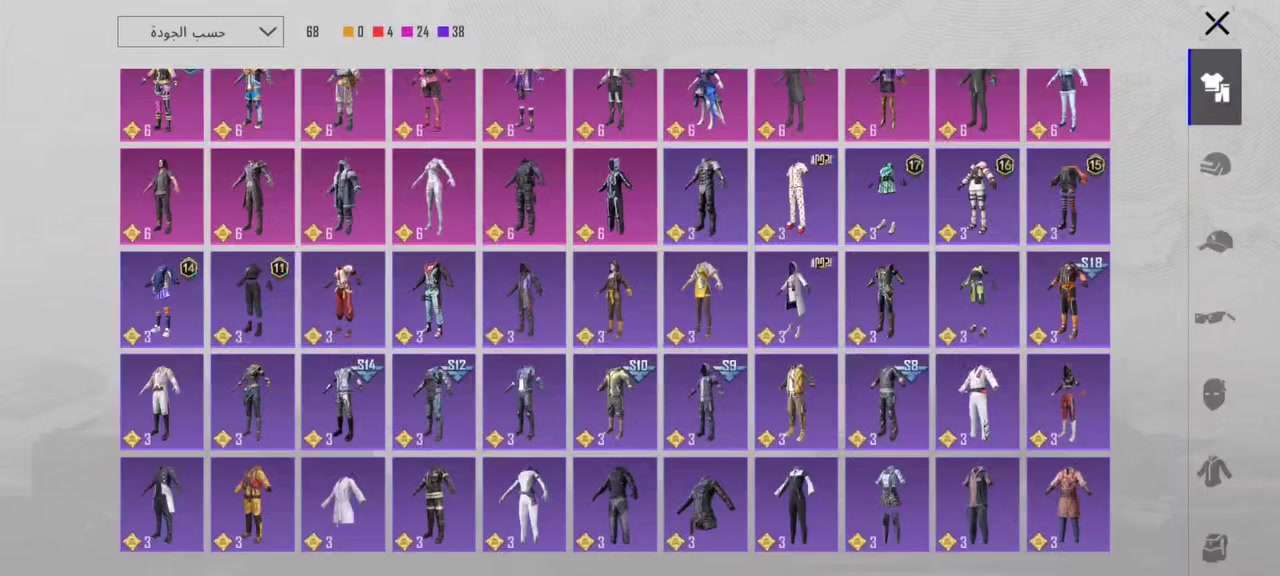Select the outfit with the S18 badge
The width and height of the screenshot is (1280, 576).
[x=1068, y=298]
